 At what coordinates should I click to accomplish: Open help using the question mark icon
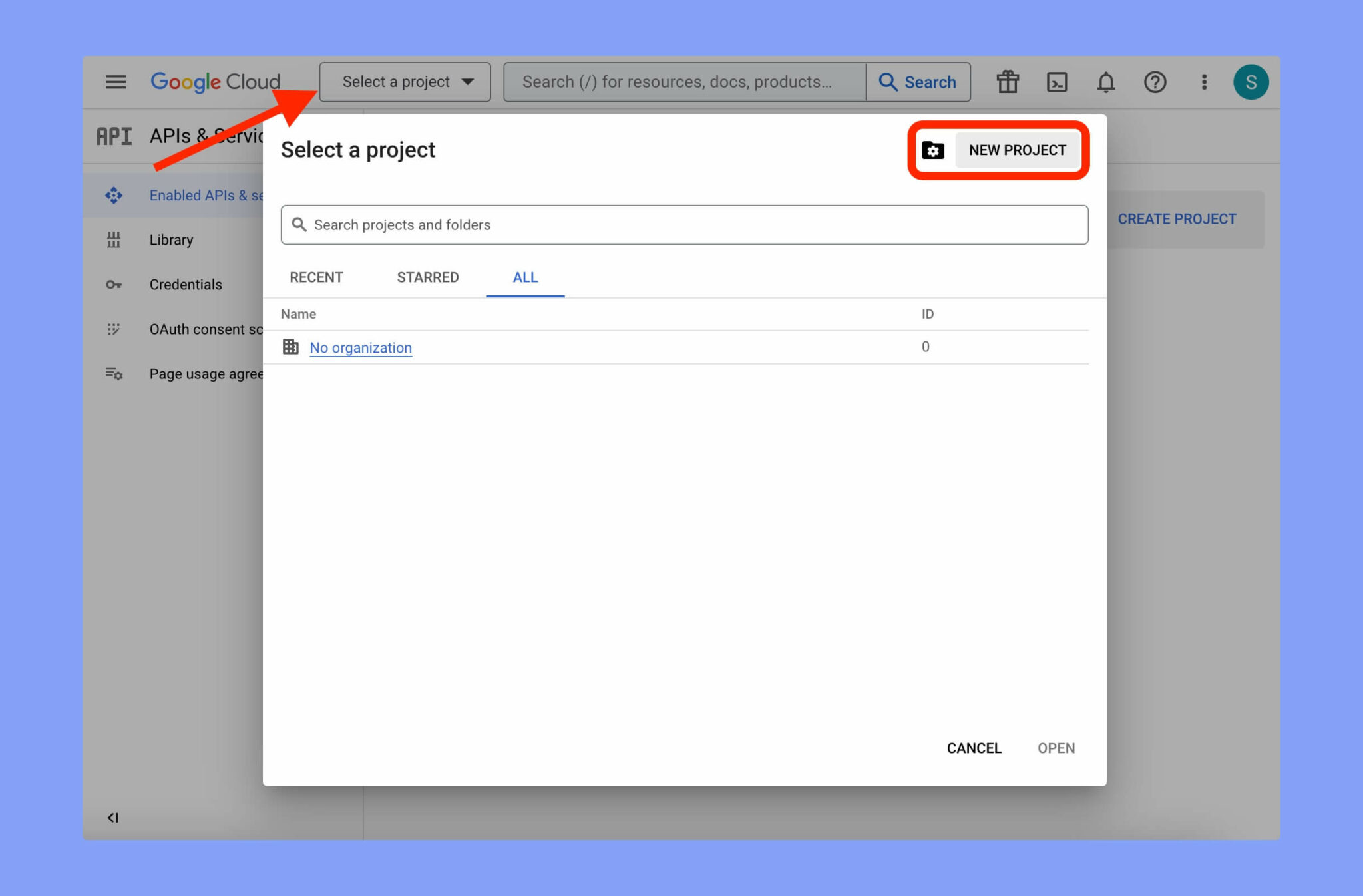[1155, 82]
